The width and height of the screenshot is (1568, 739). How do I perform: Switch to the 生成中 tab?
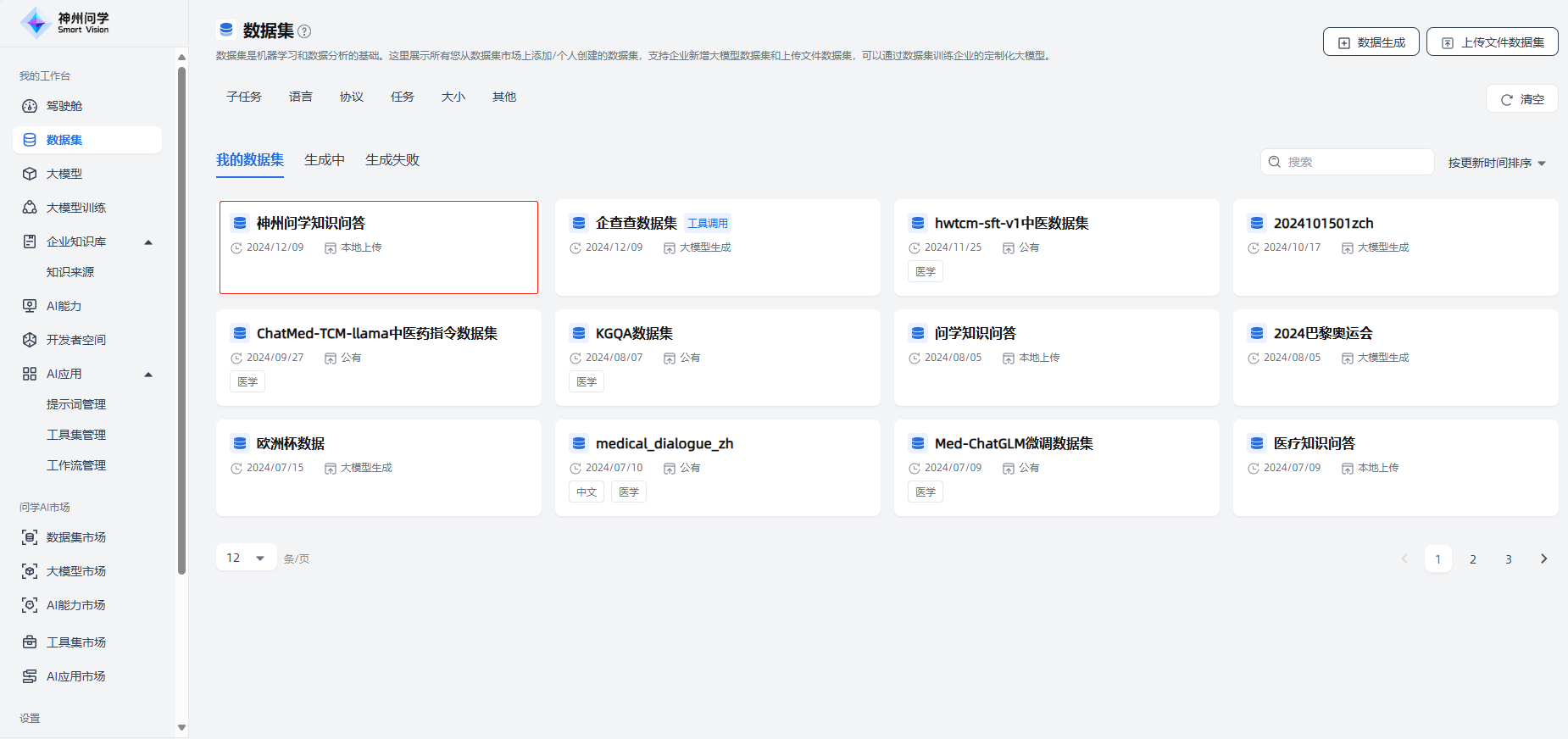coord(324,160)
